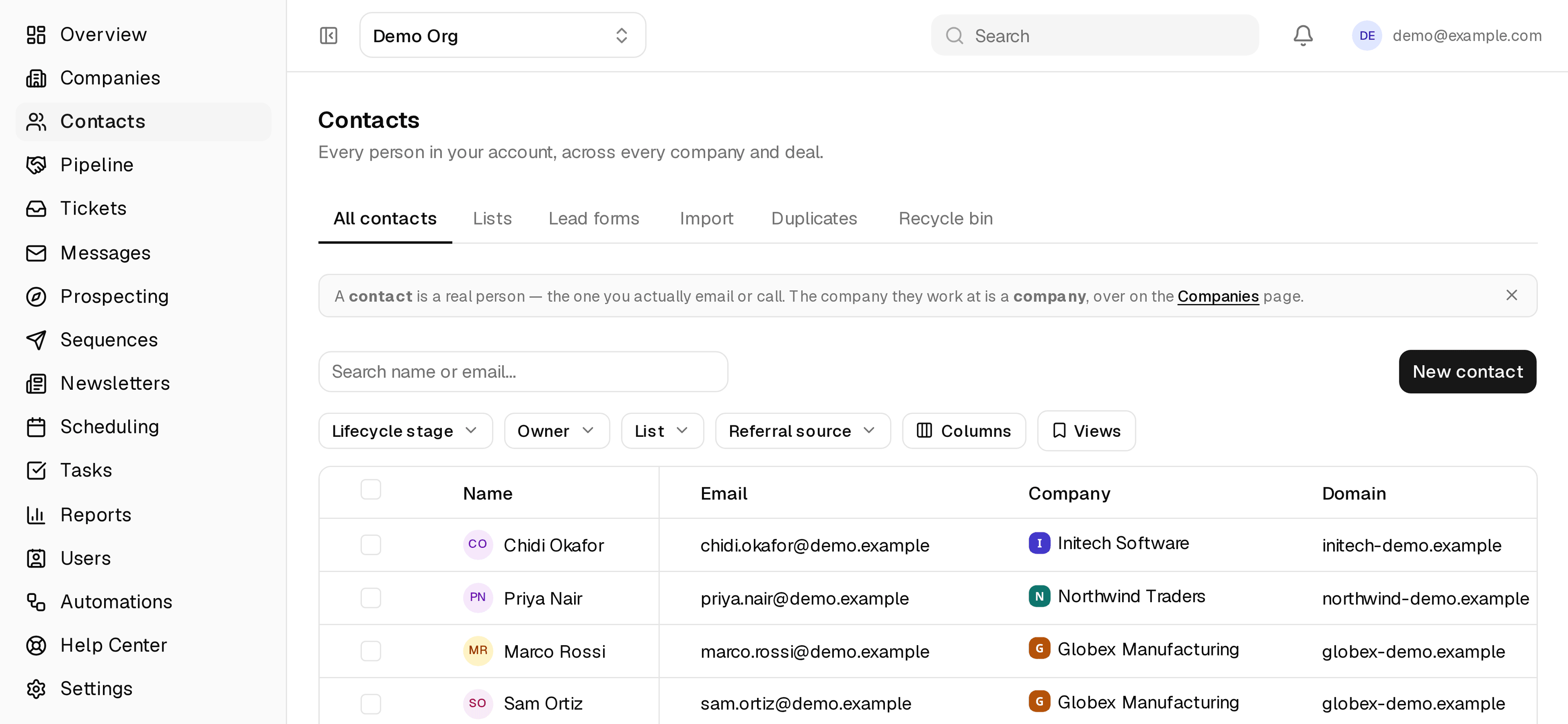Click the Pipeline handshake icon

click(x=36, y=165)
